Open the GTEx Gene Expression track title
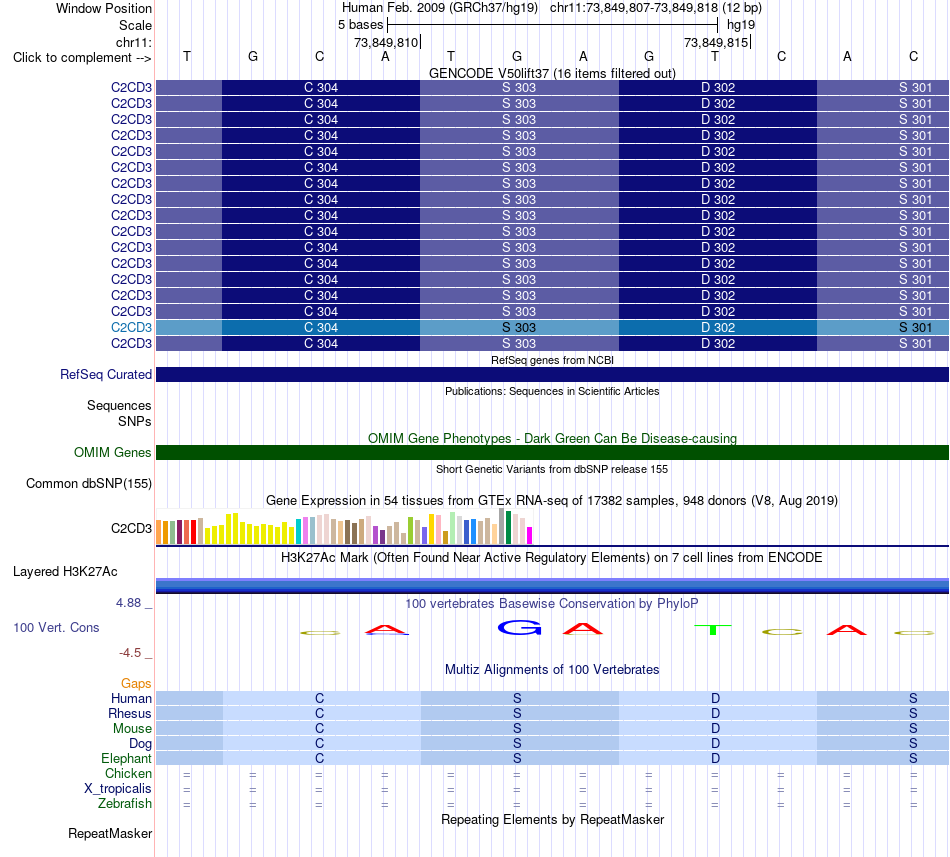 [552, 501]
